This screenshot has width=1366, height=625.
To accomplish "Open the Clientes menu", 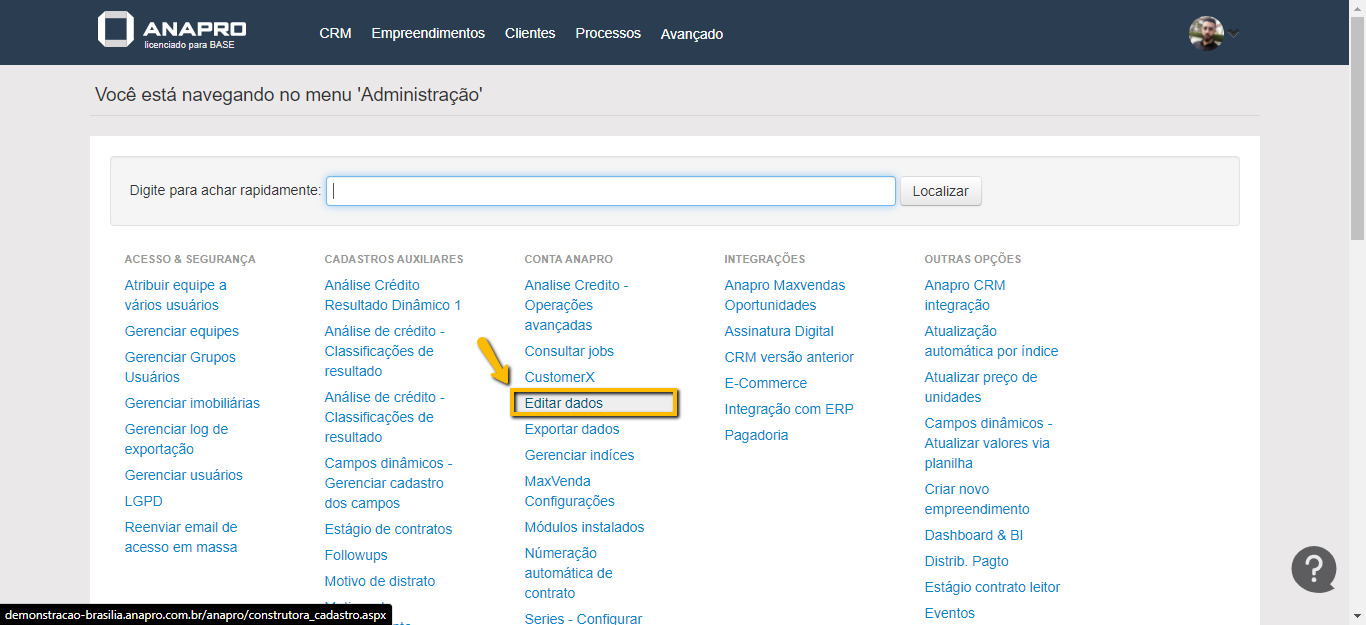I will (530, 33).
